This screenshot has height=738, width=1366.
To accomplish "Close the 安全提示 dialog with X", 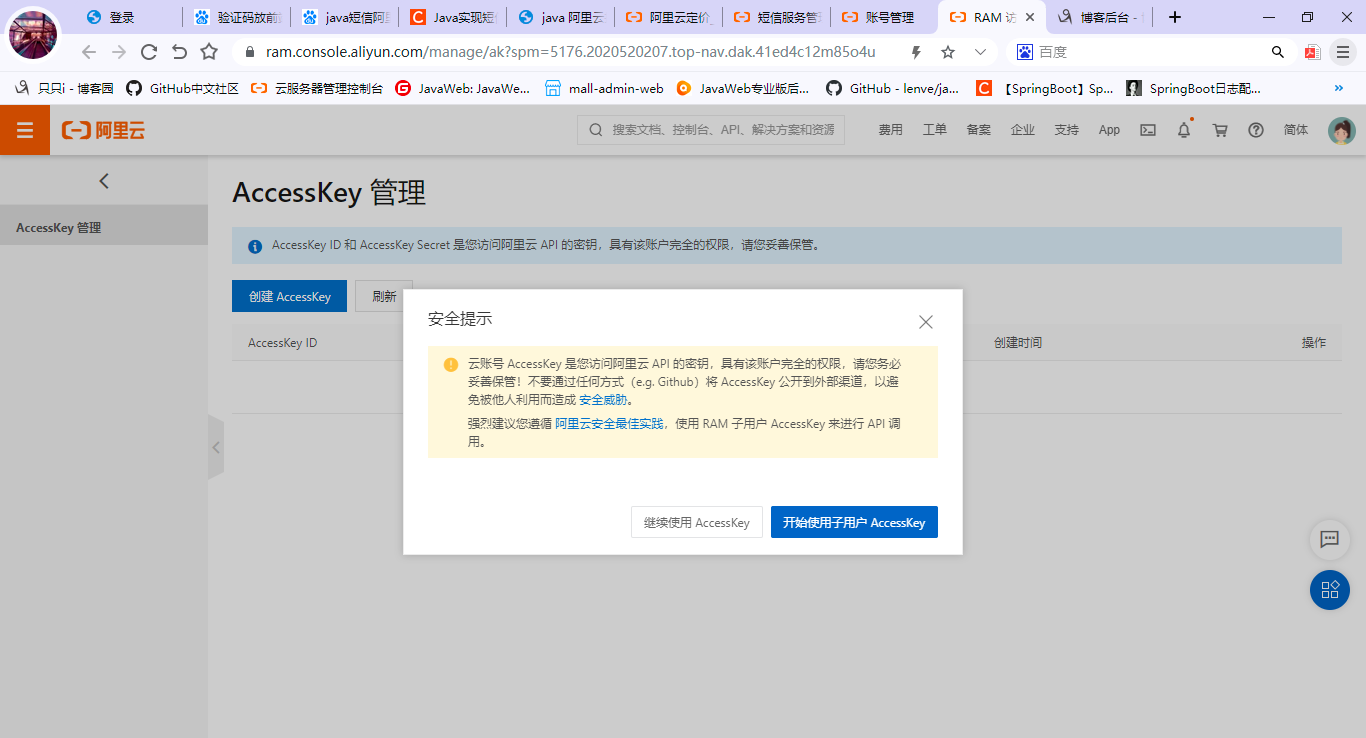I will coord(926,322).
